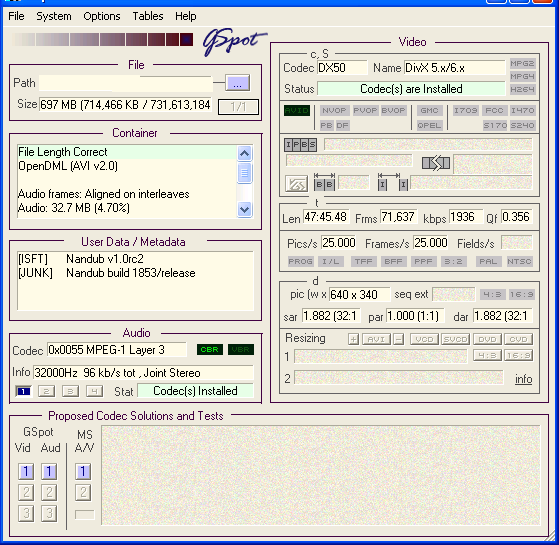Click GSpot Vid test button 1
Screen dimensions: 559x545
click(26, 472)
